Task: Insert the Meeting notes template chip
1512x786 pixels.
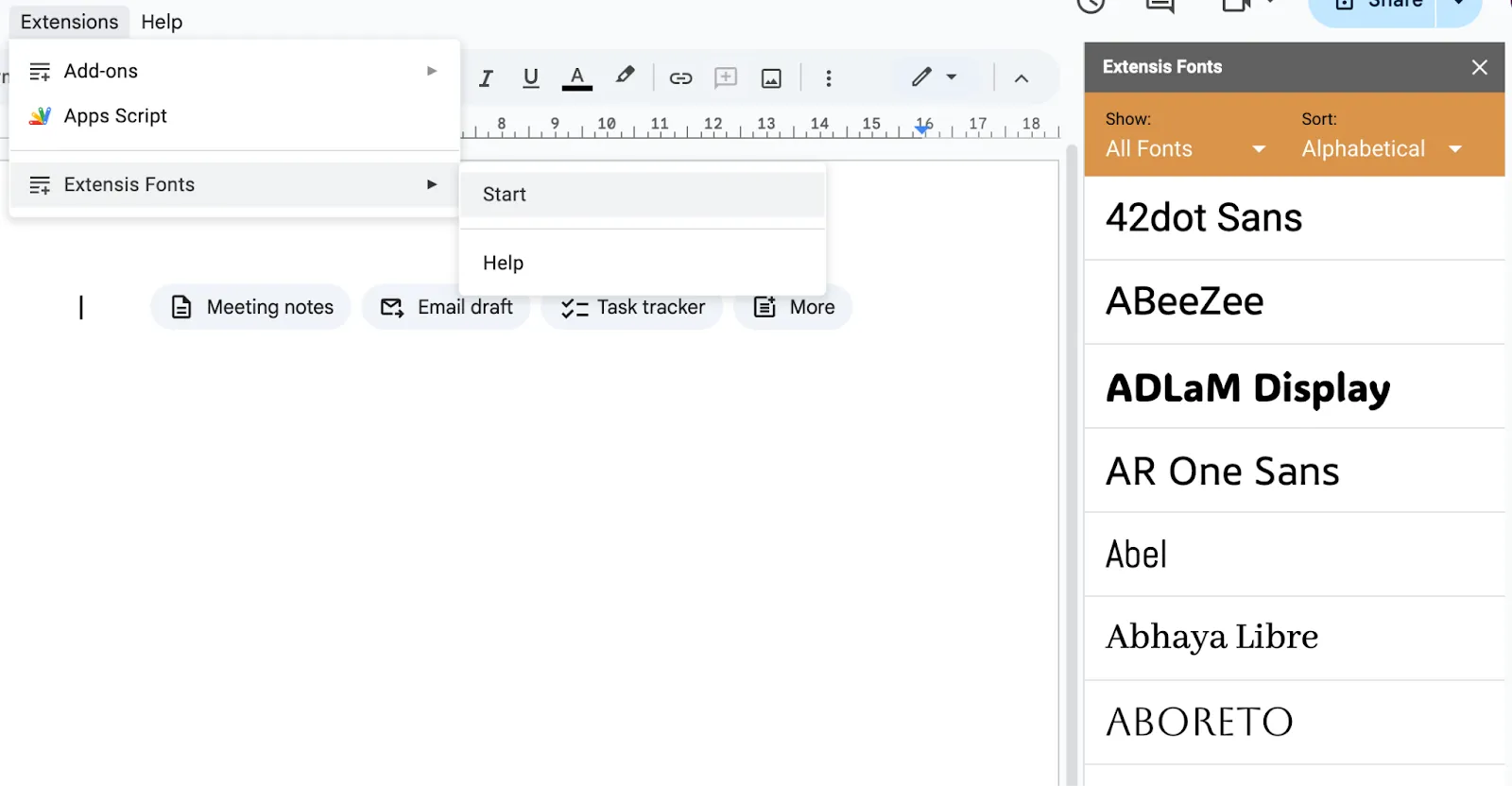Action: 251,307
